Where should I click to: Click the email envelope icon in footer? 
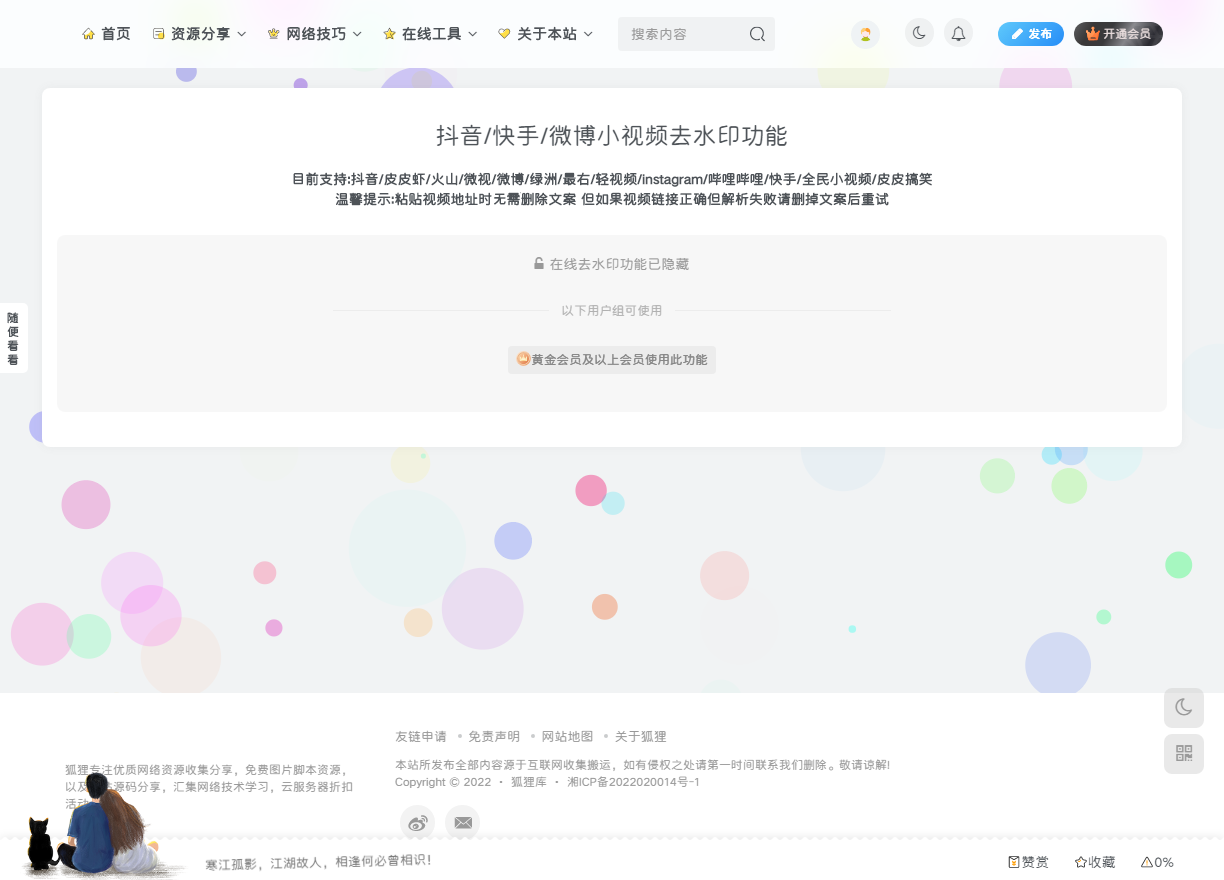[x=462, y=822]
